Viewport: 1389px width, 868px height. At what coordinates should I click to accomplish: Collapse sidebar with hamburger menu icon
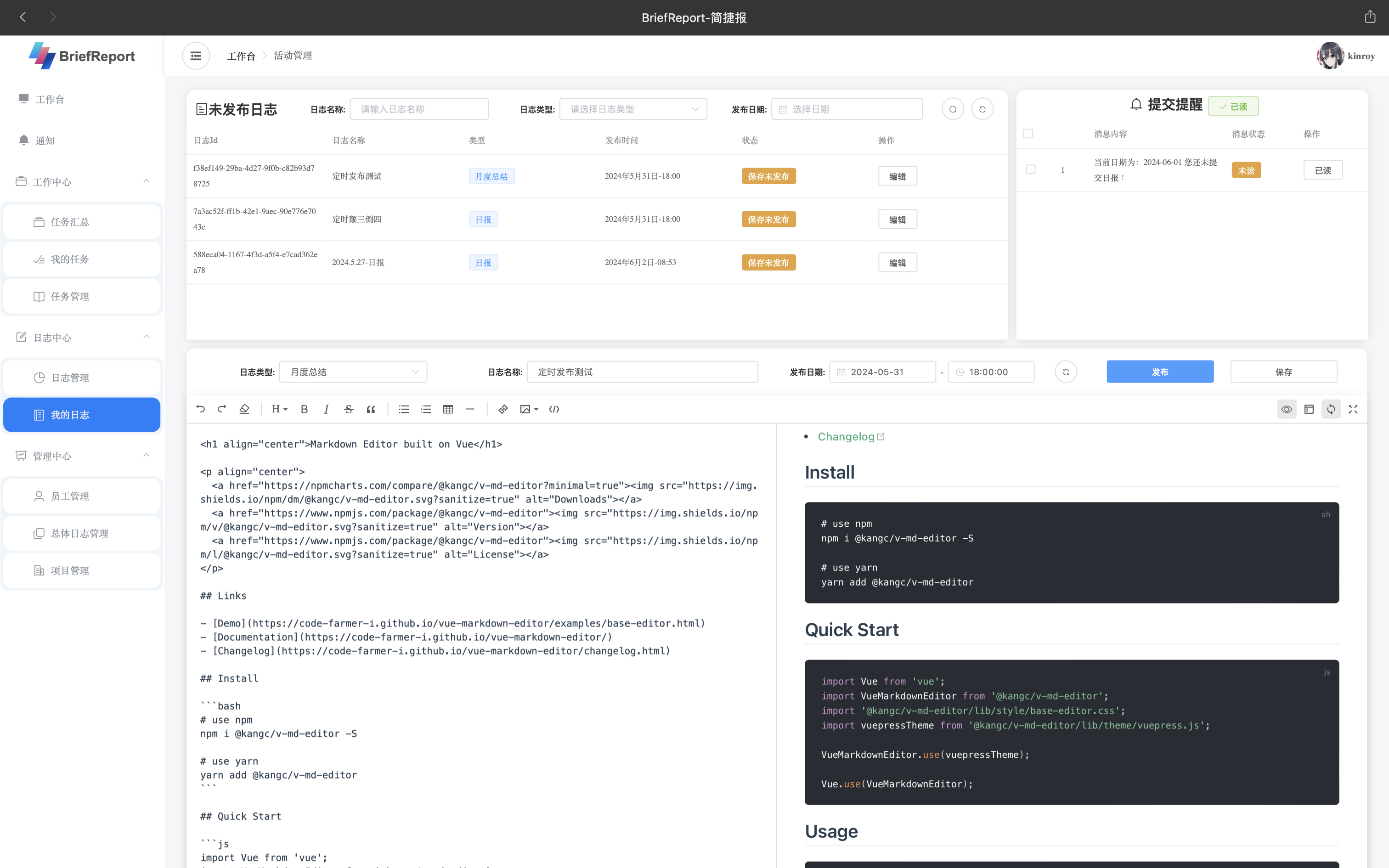[x=196, y=56]
